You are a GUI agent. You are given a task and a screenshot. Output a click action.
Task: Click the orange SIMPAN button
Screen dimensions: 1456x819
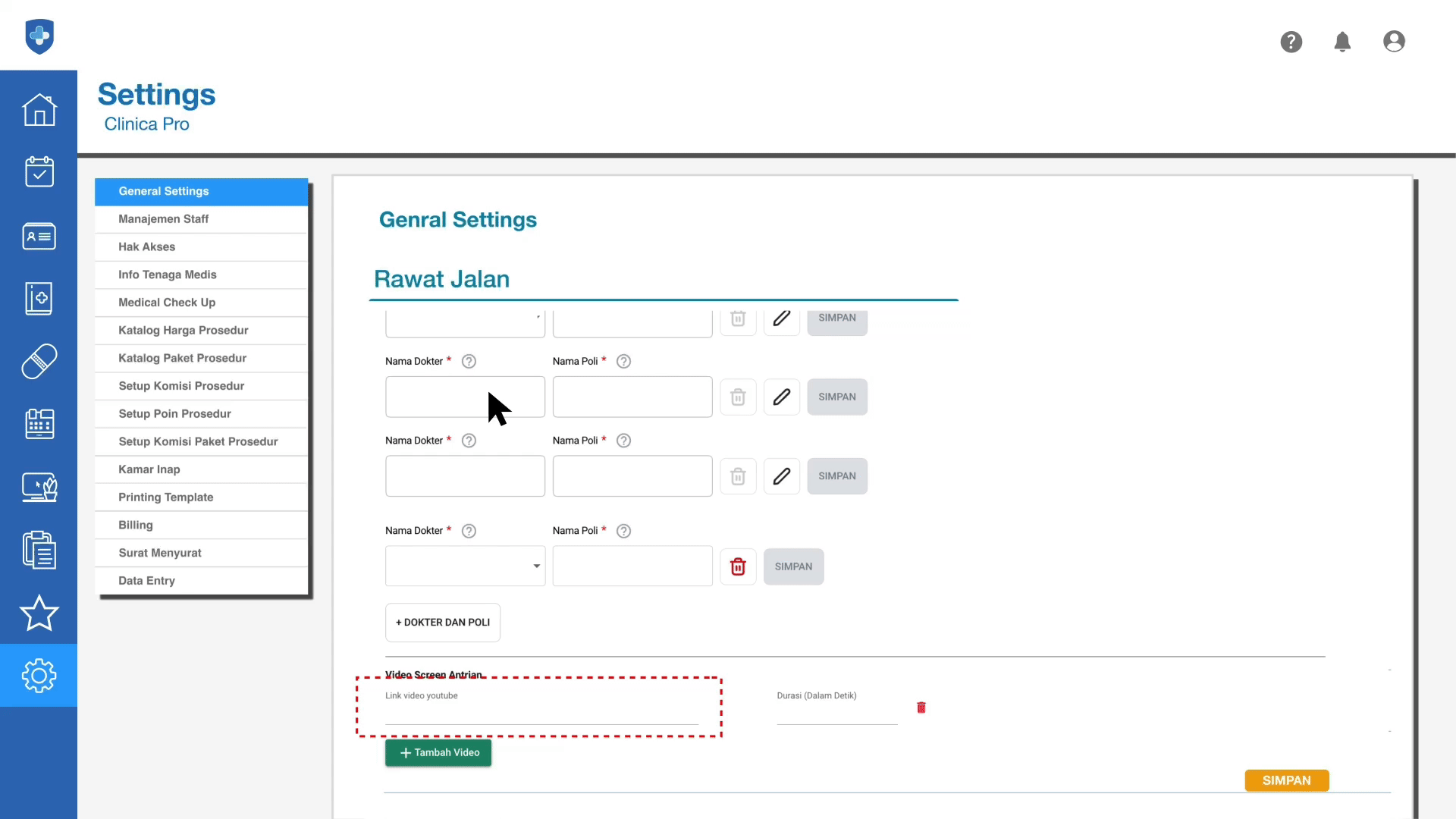click(1286, 780)
